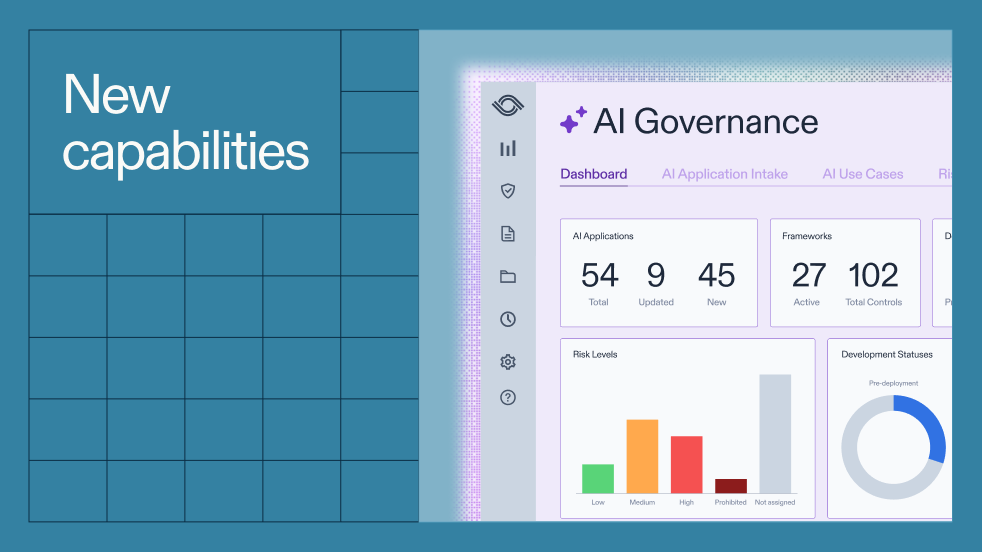Open the folder icon in the sidebar
Viewport: 982px width, 552px height.
tap(508, 276)
